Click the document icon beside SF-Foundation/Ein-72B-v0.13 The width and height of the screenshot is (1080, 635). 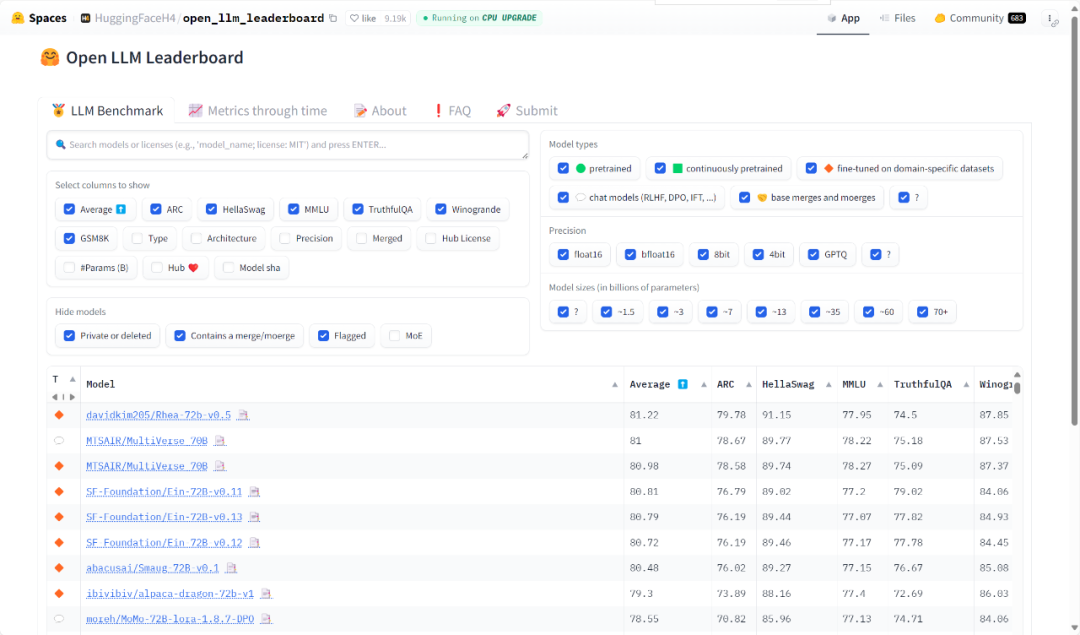pyautogui.click(x=254, y=517)
